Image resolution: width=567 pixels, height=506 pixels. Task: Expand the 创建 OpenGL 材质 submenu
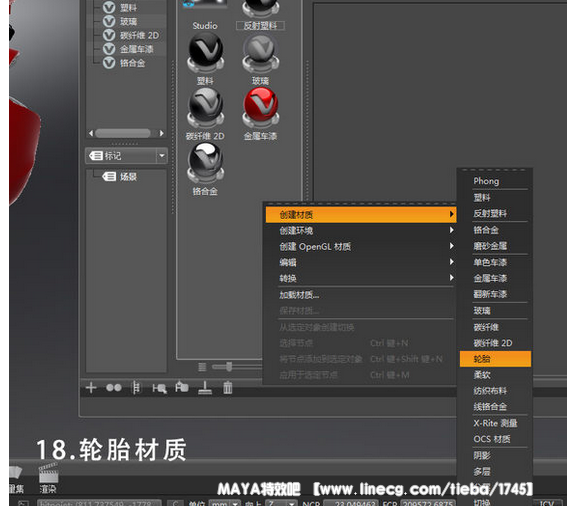[361, 246]
